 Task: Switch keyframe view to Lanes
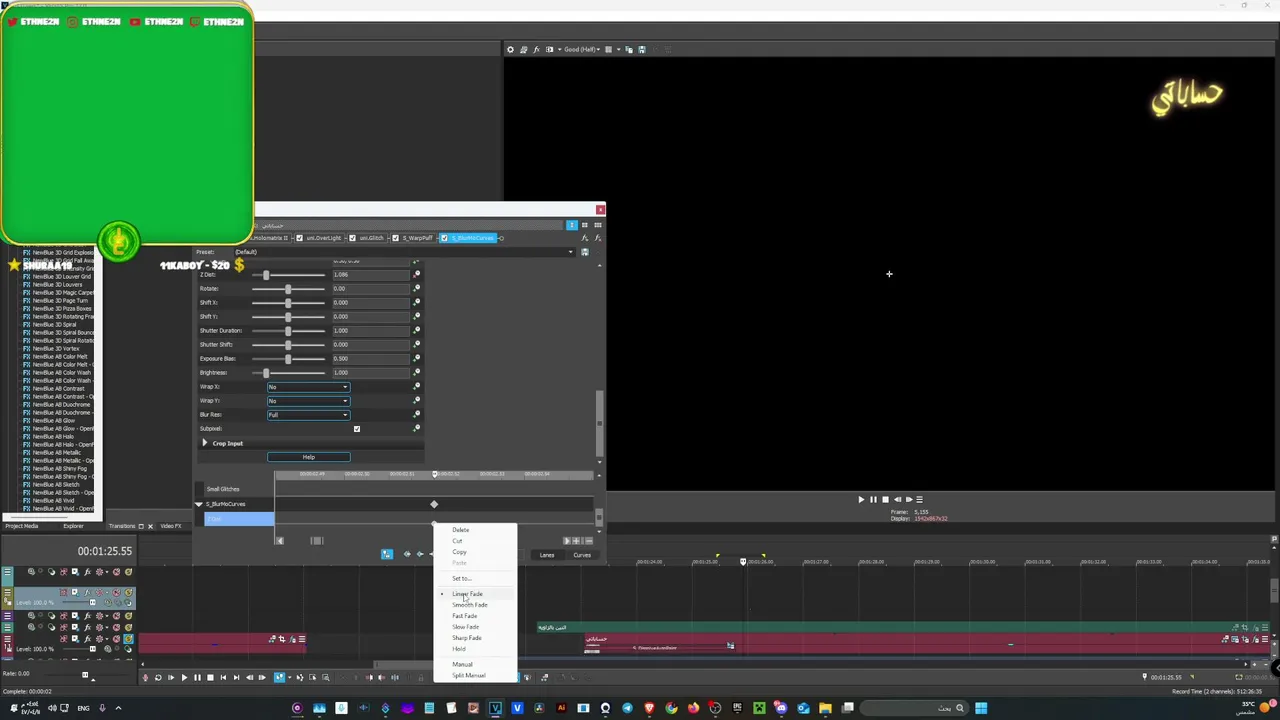tap(547, 555)
